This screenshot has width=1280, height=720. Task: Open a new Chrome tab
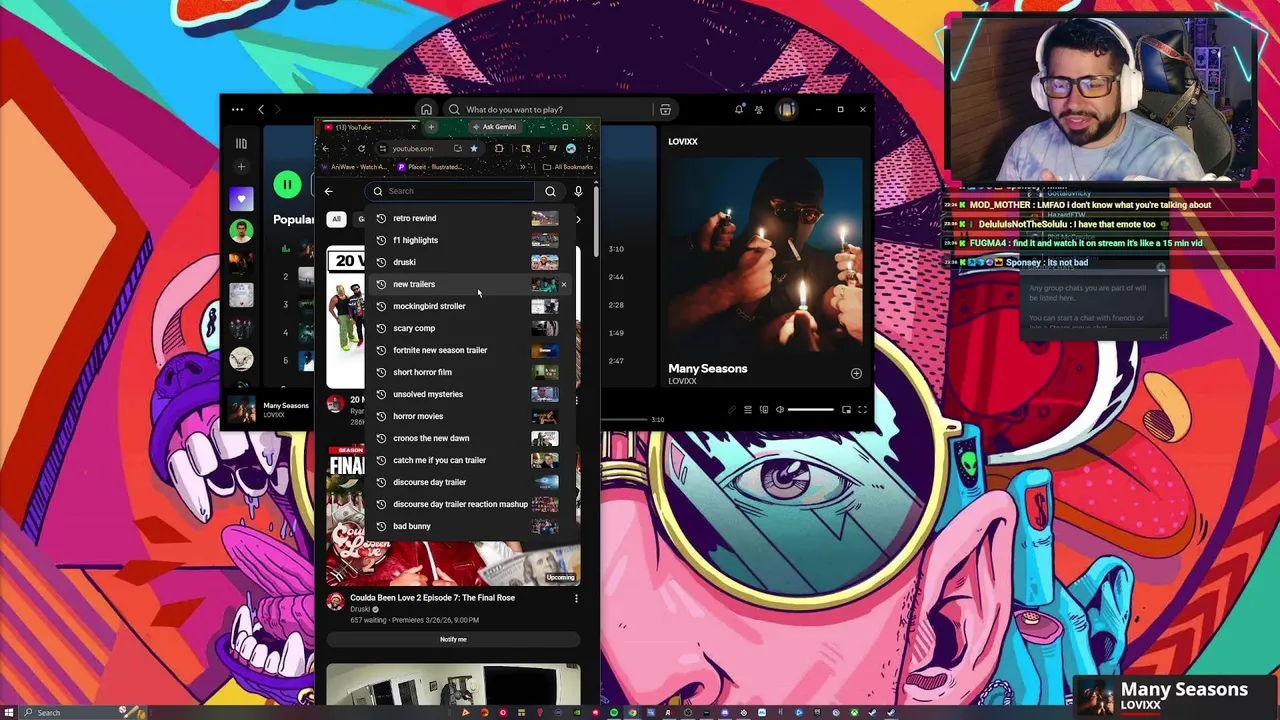click(x=431, y=127)
